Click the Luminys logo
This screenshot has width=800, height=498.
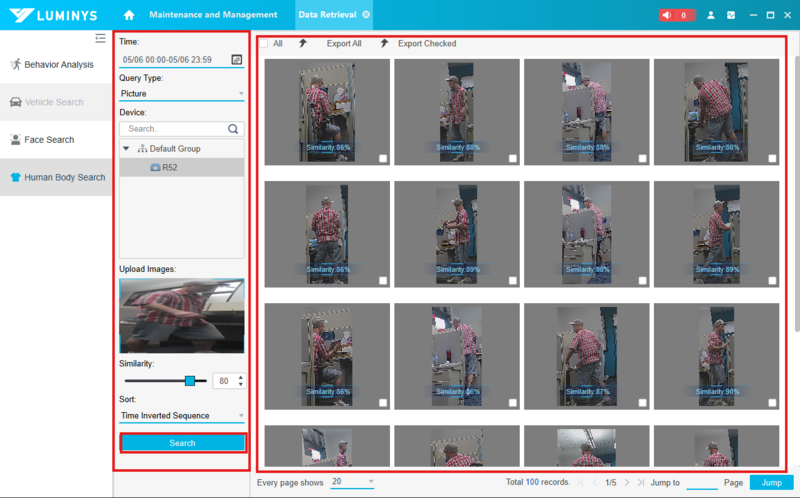pos(53,15)
